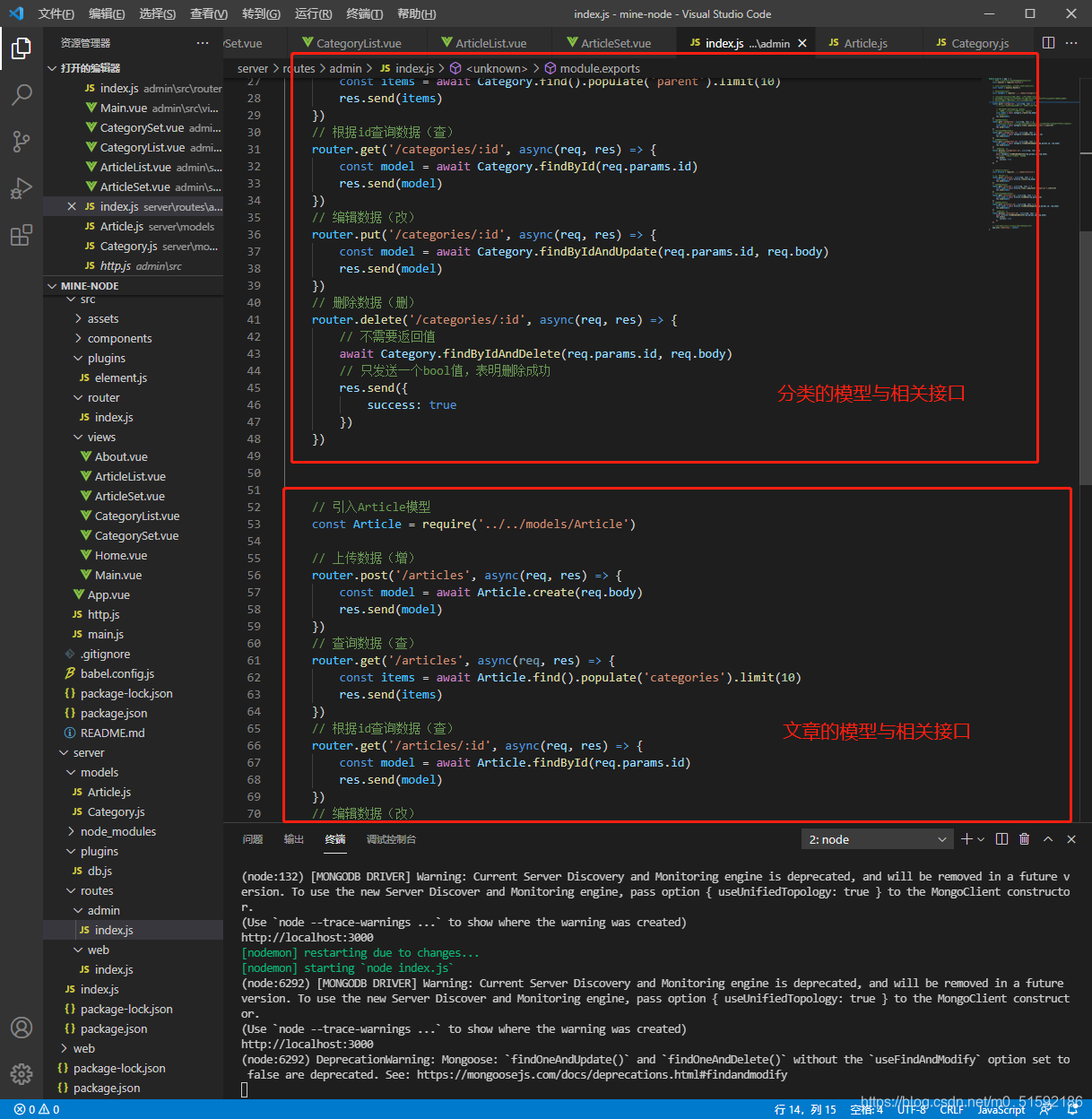Click the JavaScript language mode in status bar
The image size is (1092, 1119).
(x=1001, y=1109)
